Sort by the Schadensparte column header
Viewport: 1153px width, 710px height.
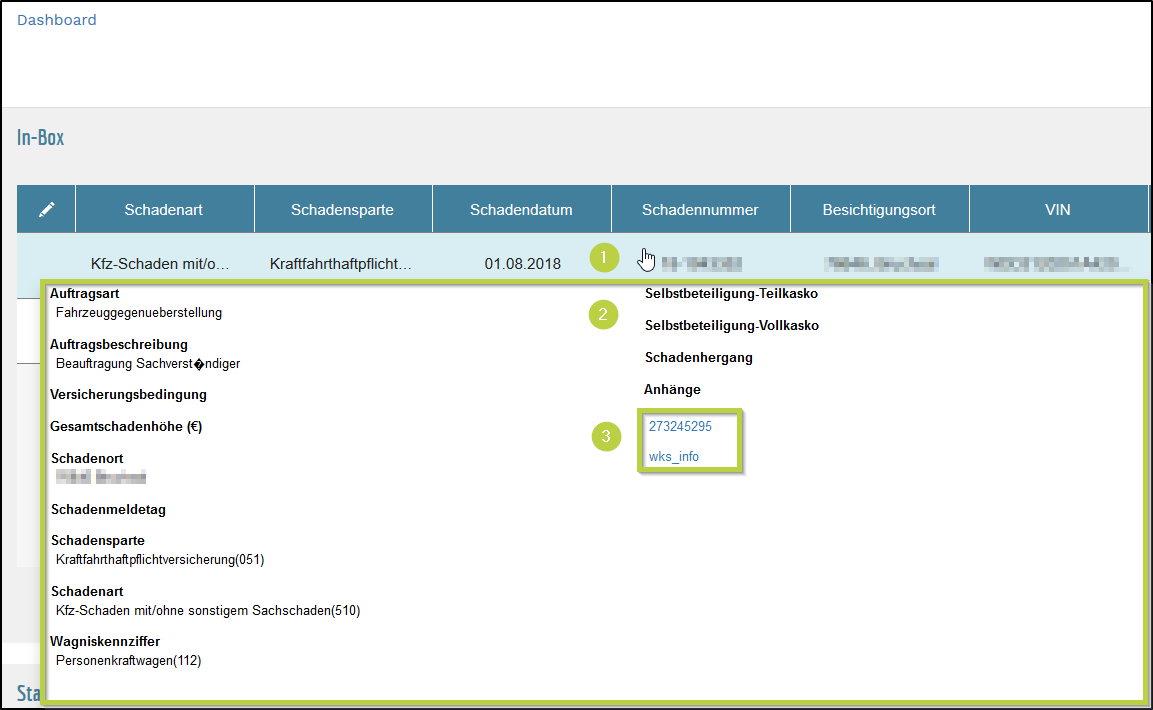(x=342, y=210)
